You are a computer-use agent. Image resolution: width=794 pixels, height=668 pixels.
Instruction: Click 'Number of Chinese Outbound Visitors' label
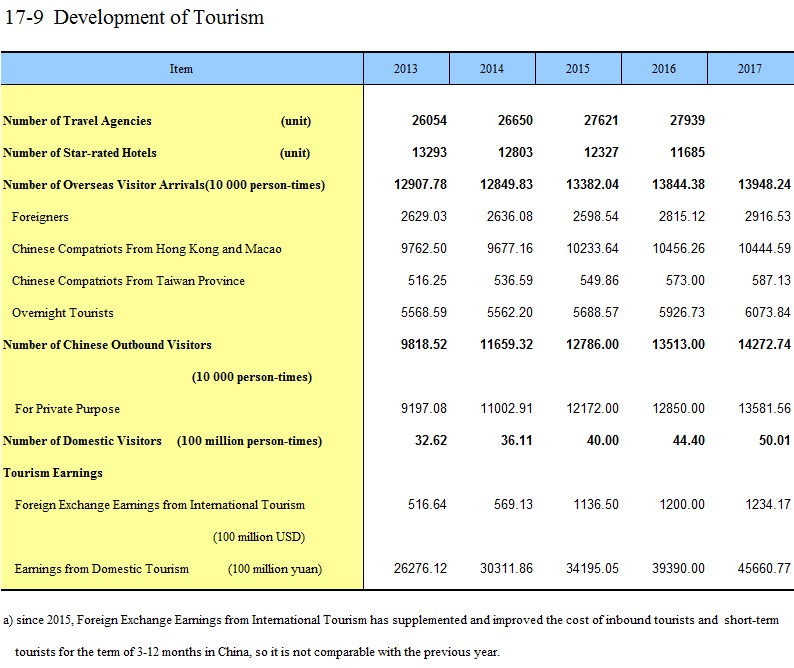tap(107, 345)
